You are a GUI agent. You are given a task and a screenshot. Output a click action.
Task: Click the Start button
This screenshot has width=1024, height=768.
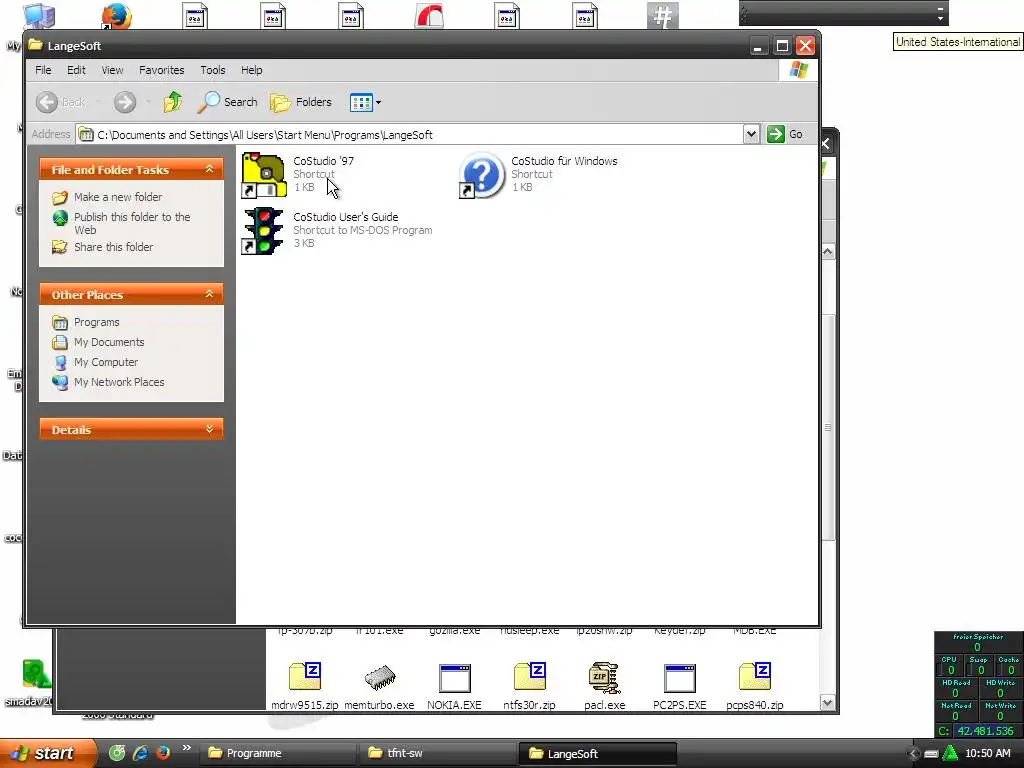click(x=47, y=753)
